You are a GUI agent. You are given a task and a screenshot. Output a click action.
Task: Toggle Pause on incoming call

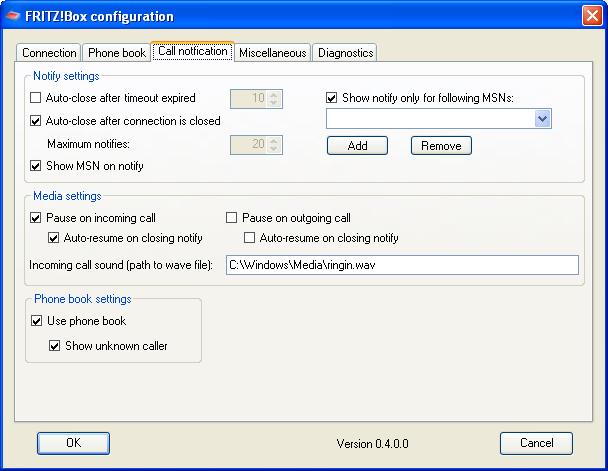pyautogui.click(x=37, y=218)
